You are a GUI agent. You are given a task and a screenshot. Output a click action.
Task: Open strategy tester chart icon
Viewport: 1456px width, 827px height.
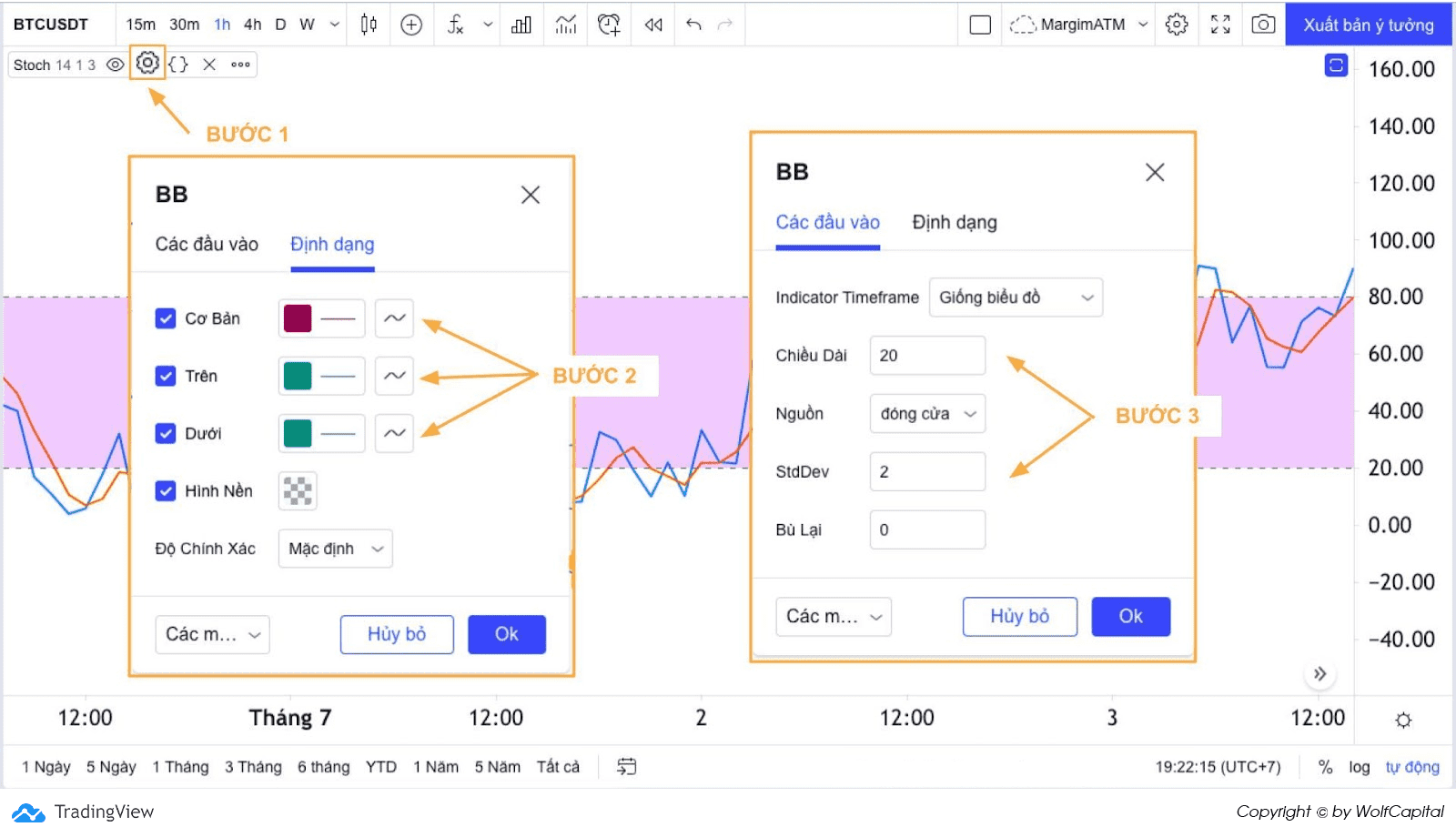click(x=566, y=25)
